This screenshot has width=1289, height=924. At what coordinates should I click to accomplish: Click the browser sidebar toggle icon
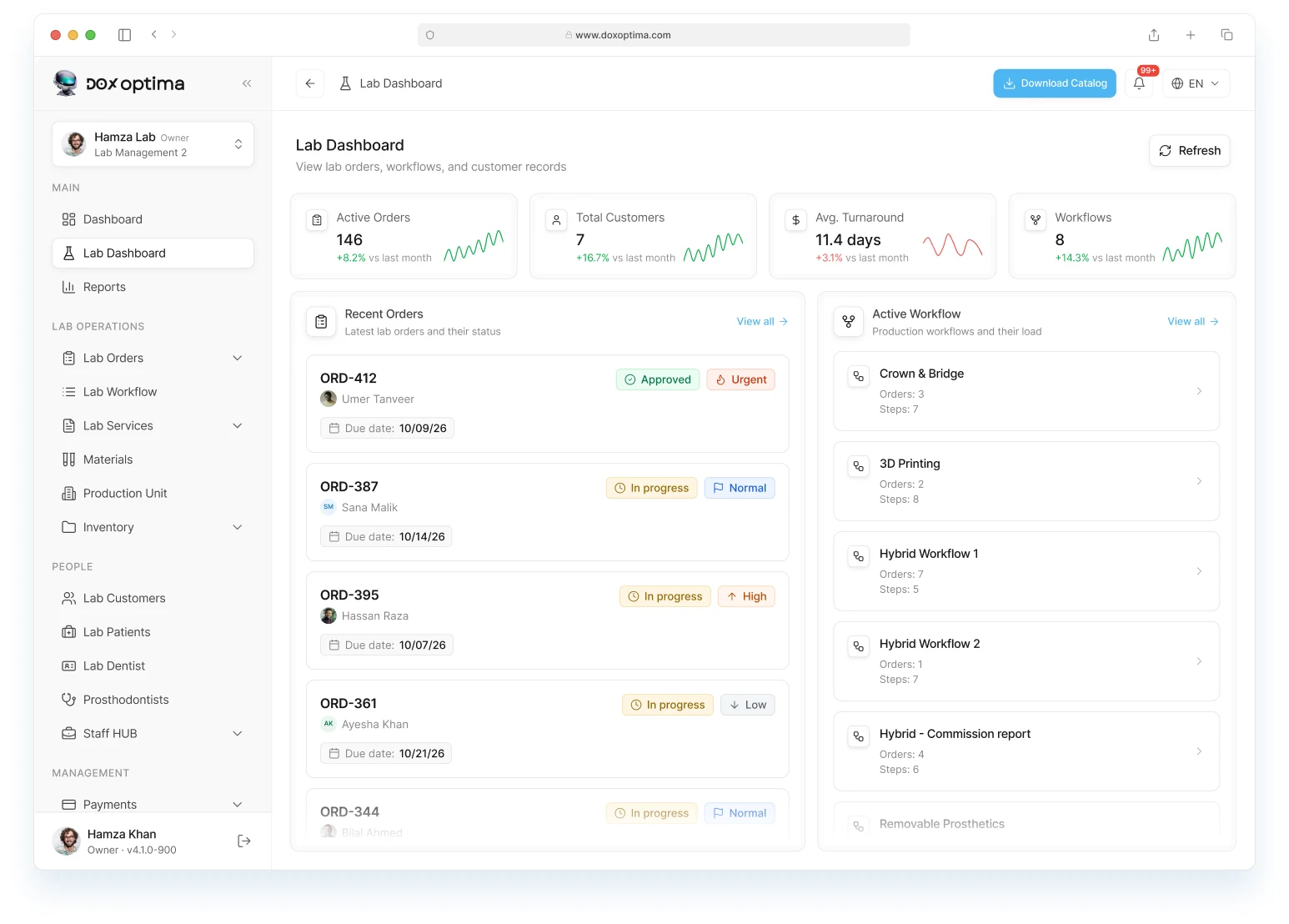coord(125,35)
